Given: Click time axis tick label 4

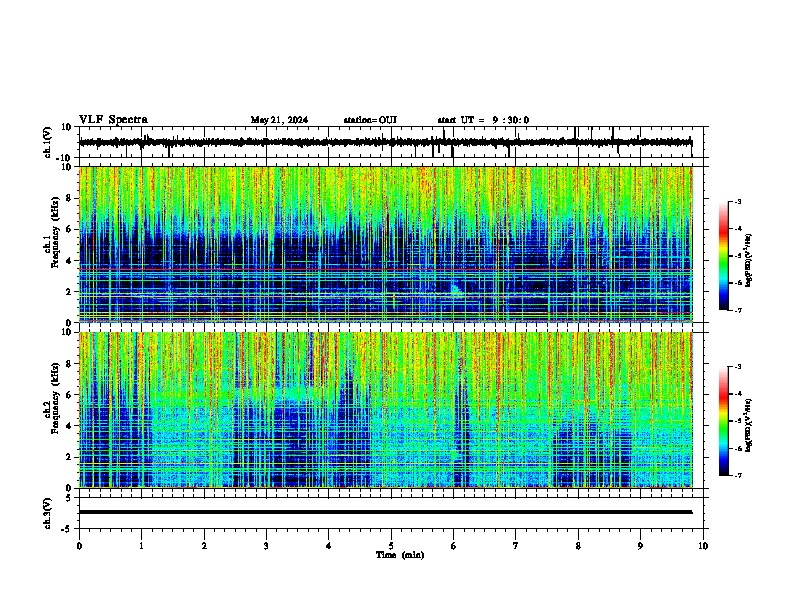Looking at the screenshot, I should tap(328, 546).
